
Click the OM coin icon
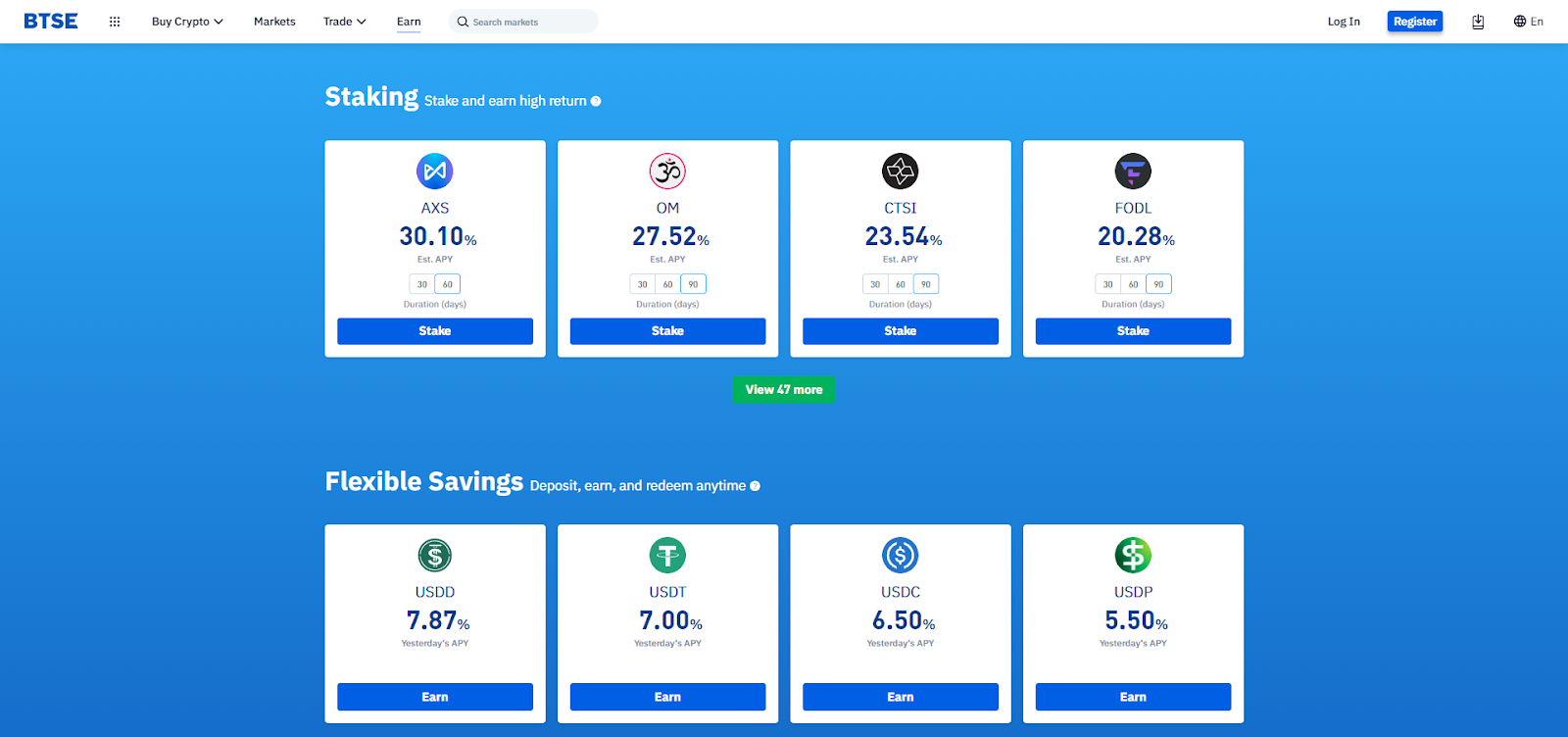click(667, 172)
